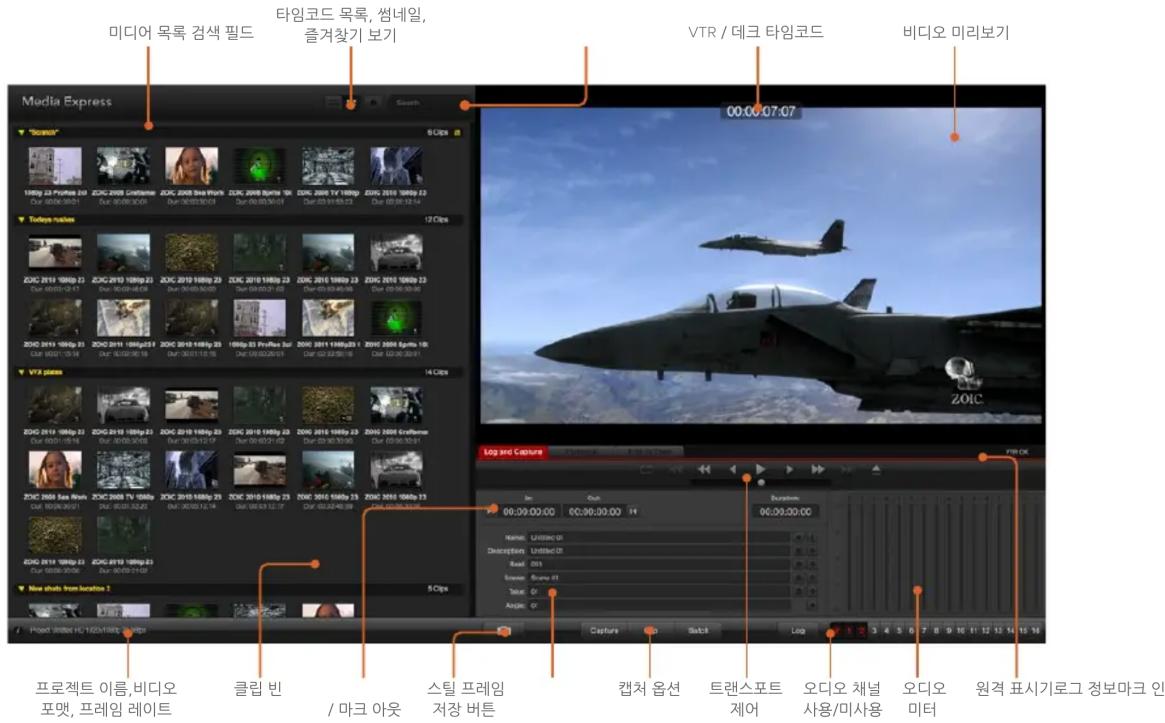Click the Batch button

pos(698,631)
